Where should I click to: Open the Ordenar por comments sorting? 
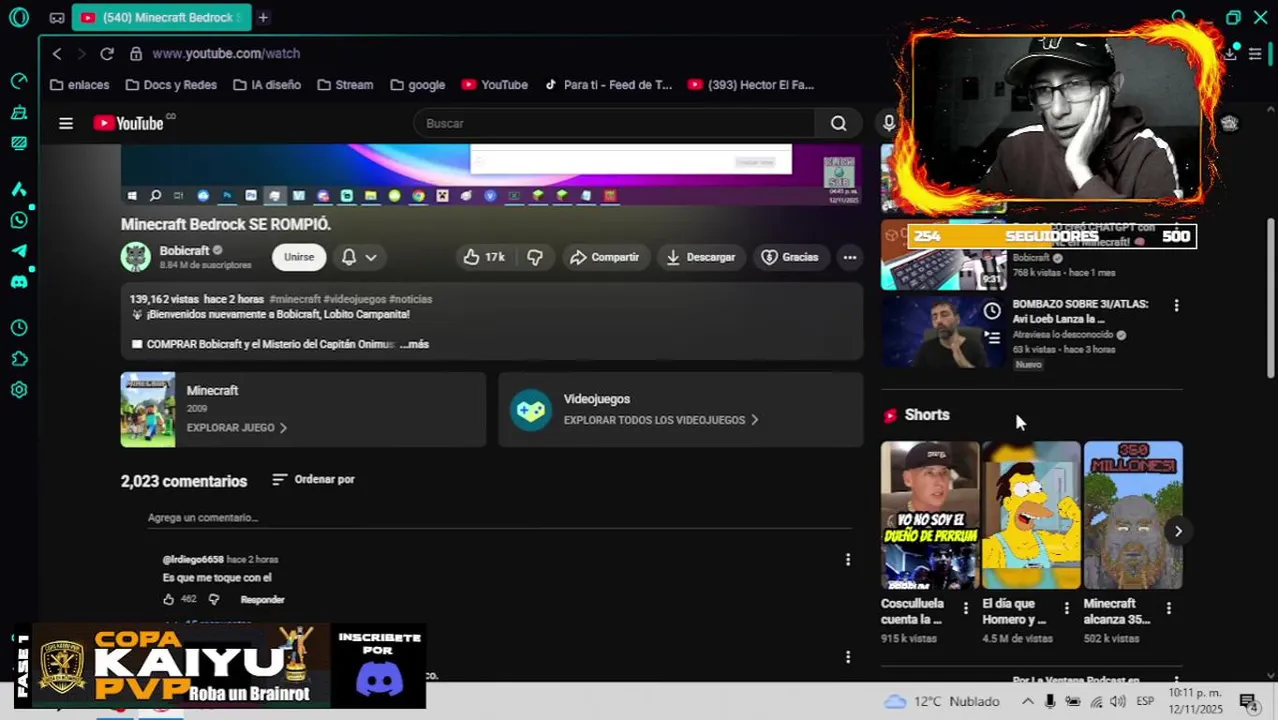pos(313,480)
